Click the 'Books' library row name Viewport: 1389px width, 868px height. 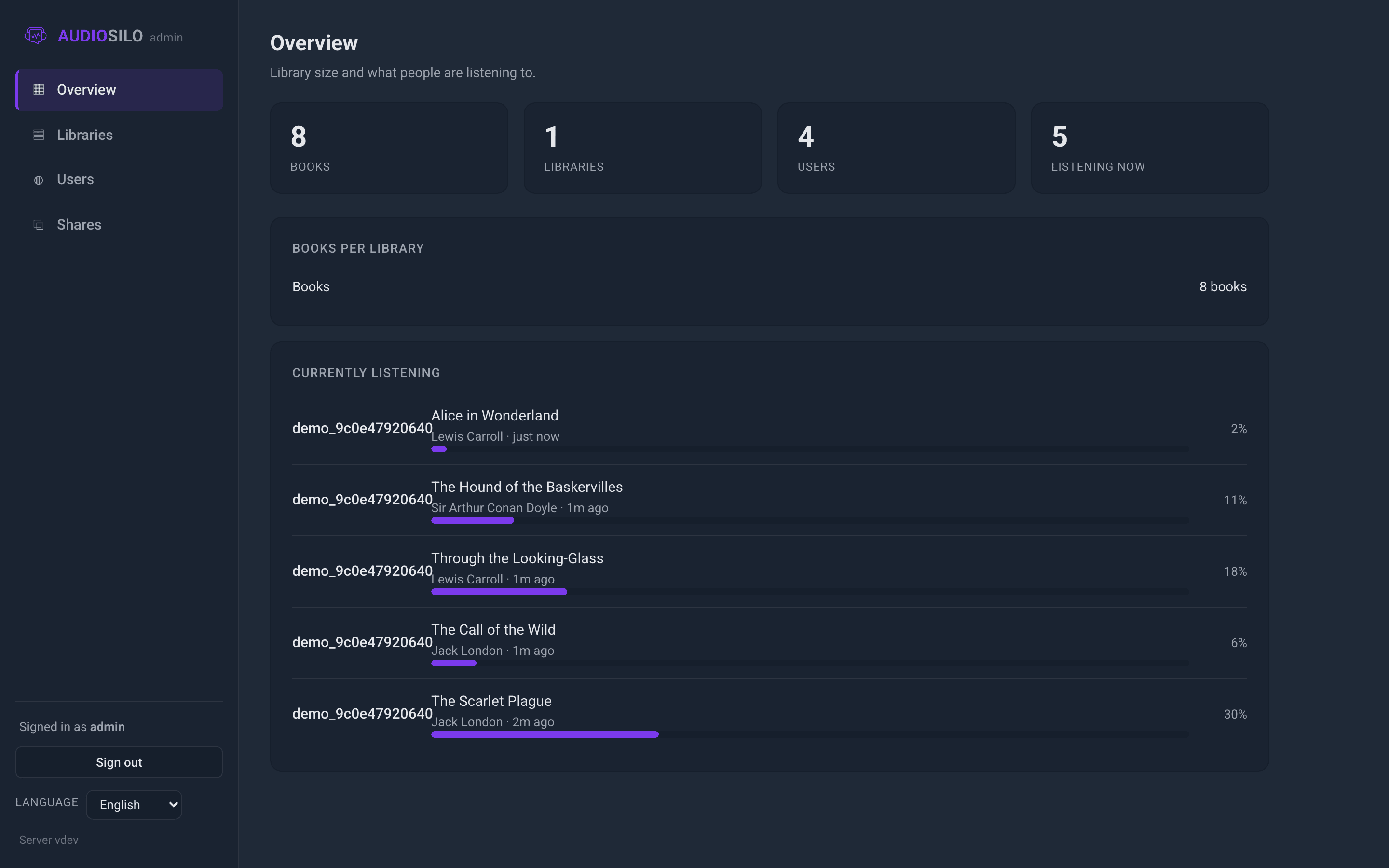tap(311, 286)
